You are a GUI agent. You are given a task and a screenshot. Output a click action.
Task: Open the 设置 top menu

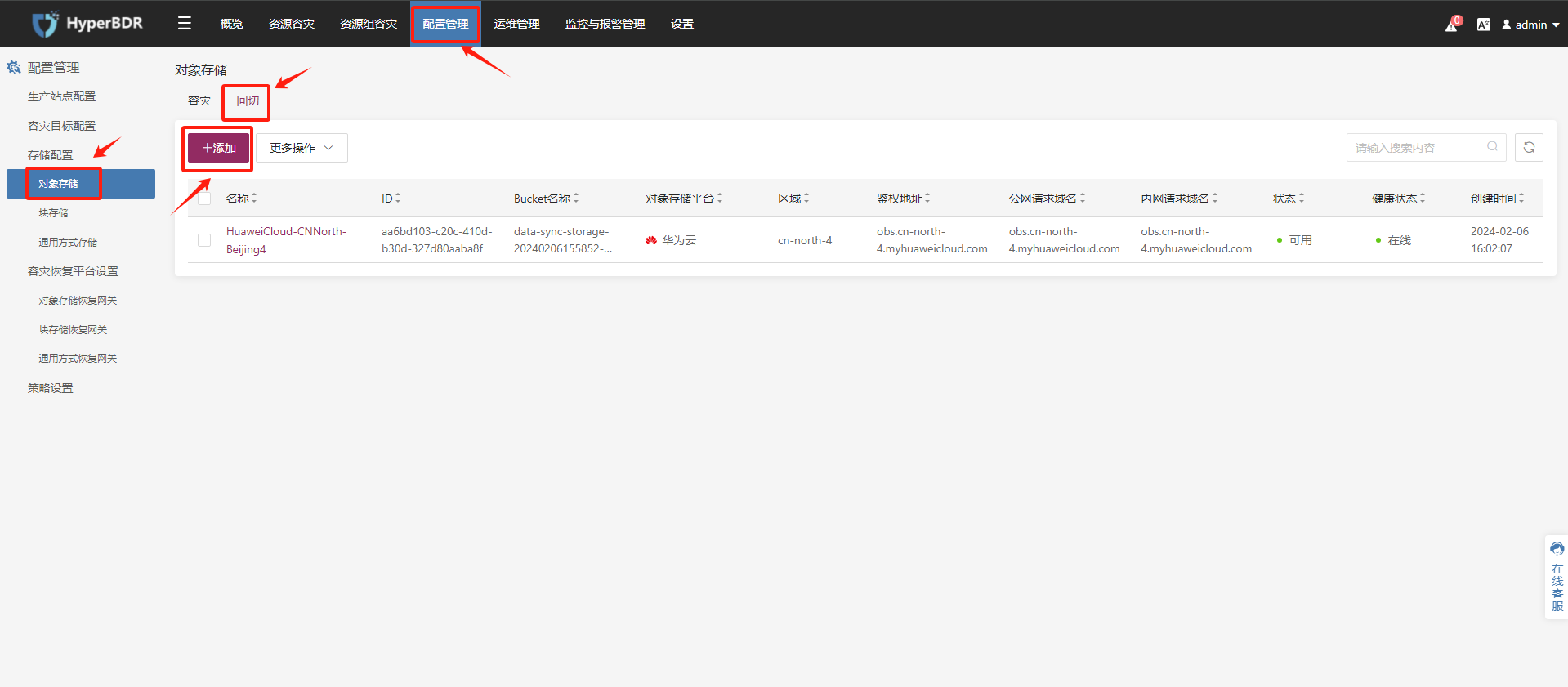(682, 24)
